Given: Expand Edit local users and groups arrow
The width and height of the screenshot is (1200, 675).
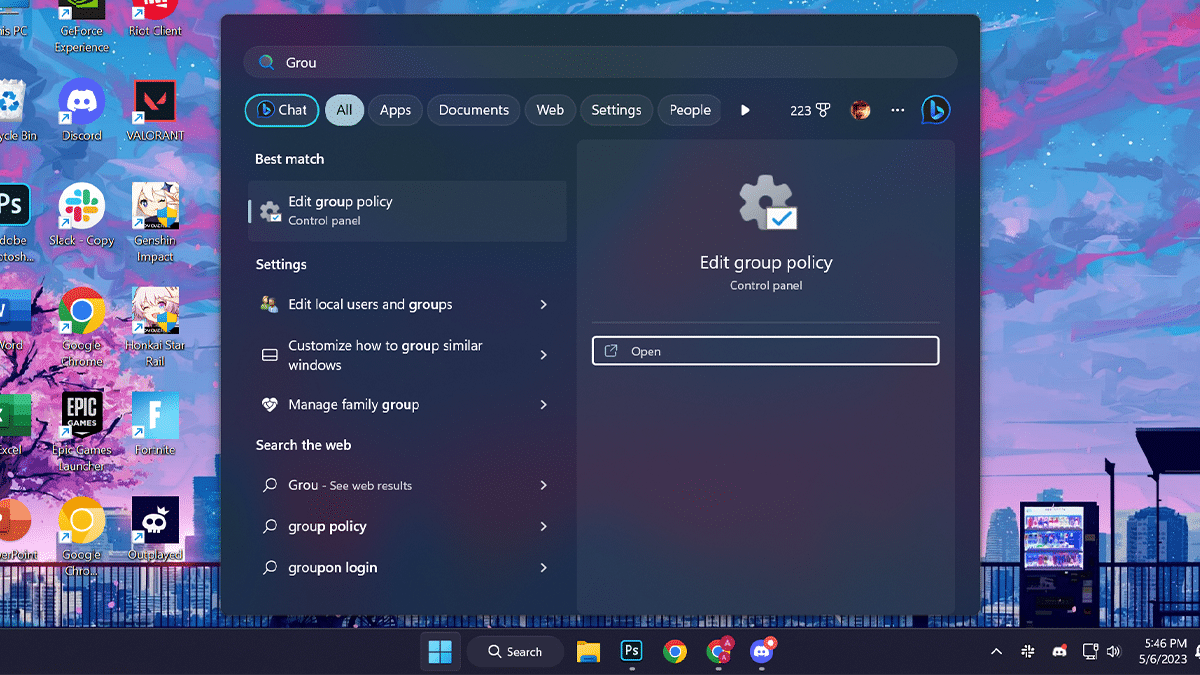Looking at the screenshot, I should (544, 304).
